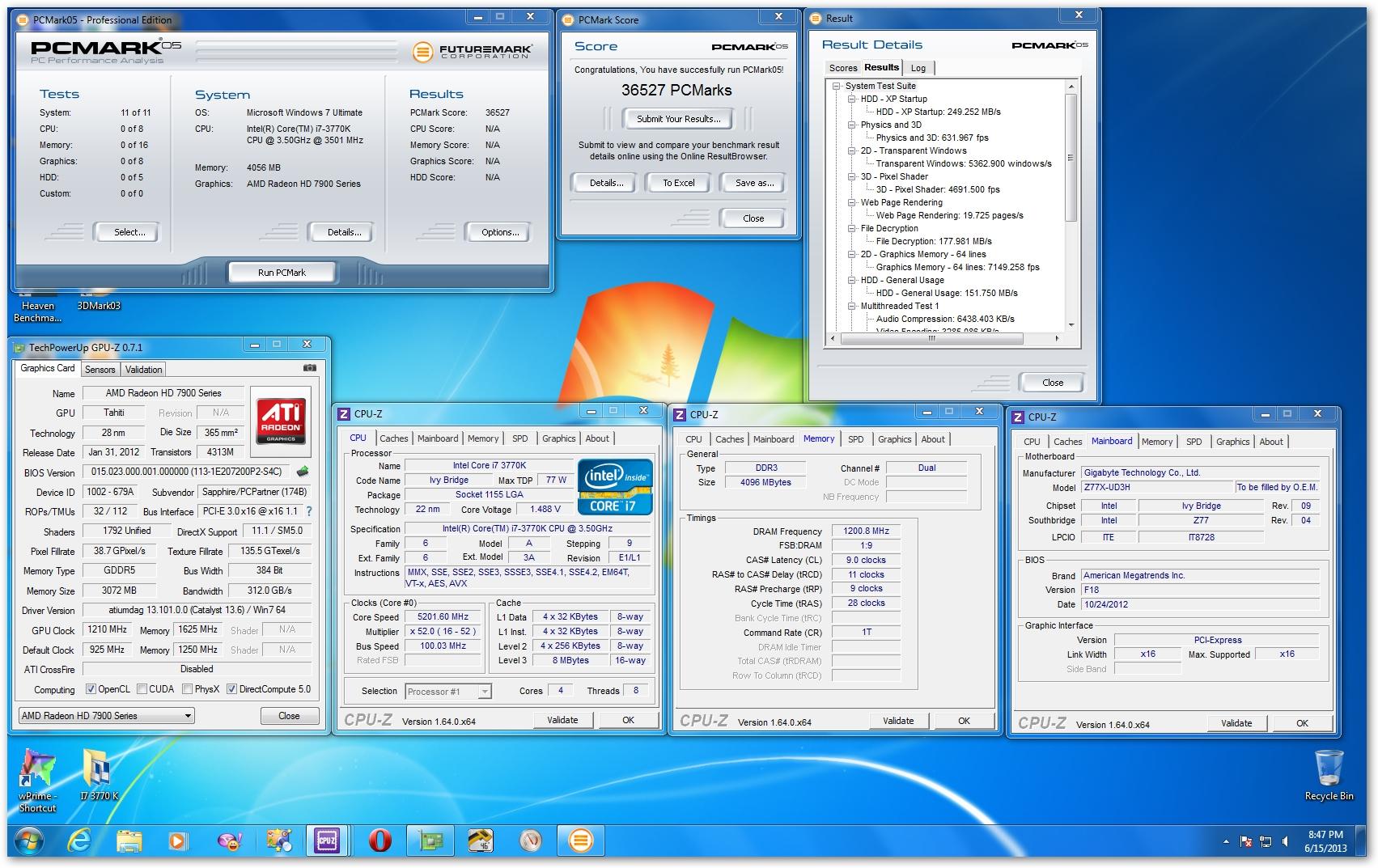Click the taskbar icon left of CPU-Z
This screenshot has width=1378, height=868.
click(279, 841)
